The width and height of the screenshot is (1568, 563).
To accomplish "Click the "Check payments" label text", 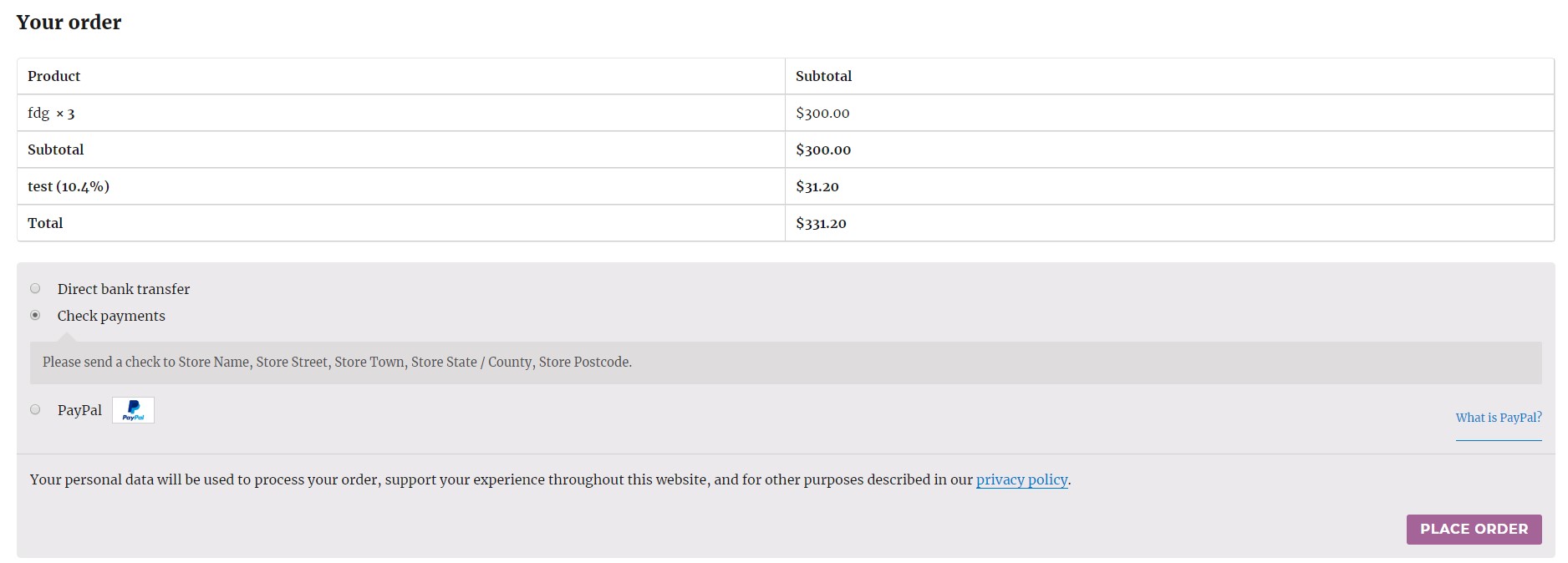I will (111, 316).
